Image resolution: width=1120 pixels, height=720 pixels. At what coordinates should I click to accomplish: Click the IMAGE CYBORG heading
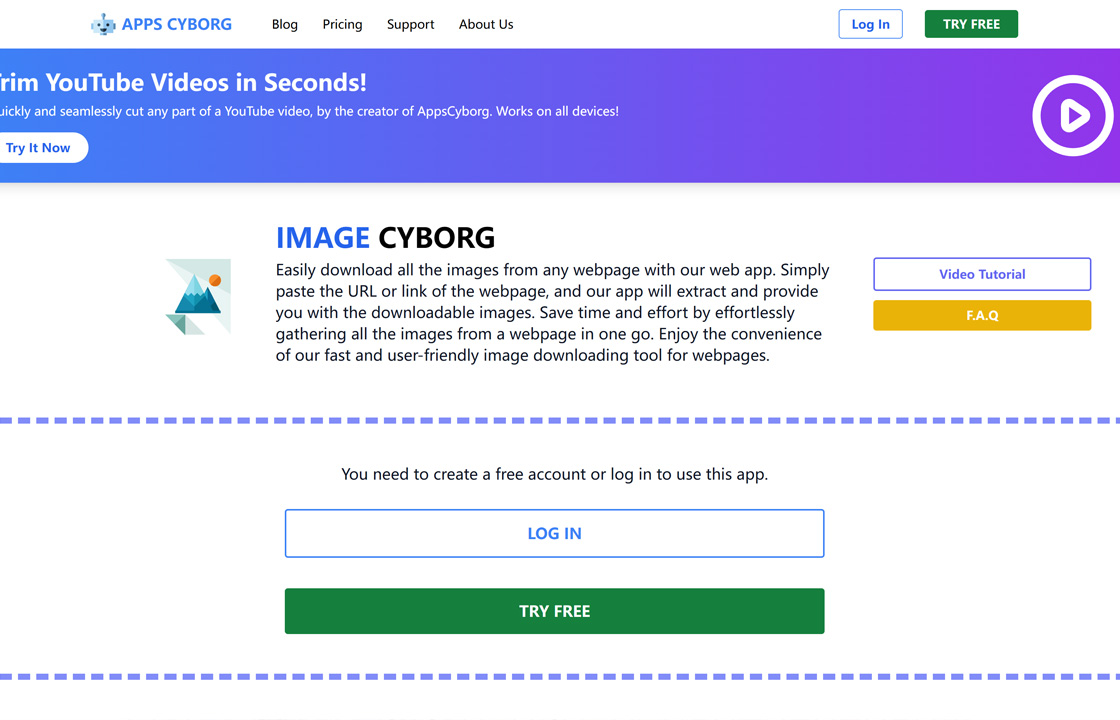click(x=385, y=238)
